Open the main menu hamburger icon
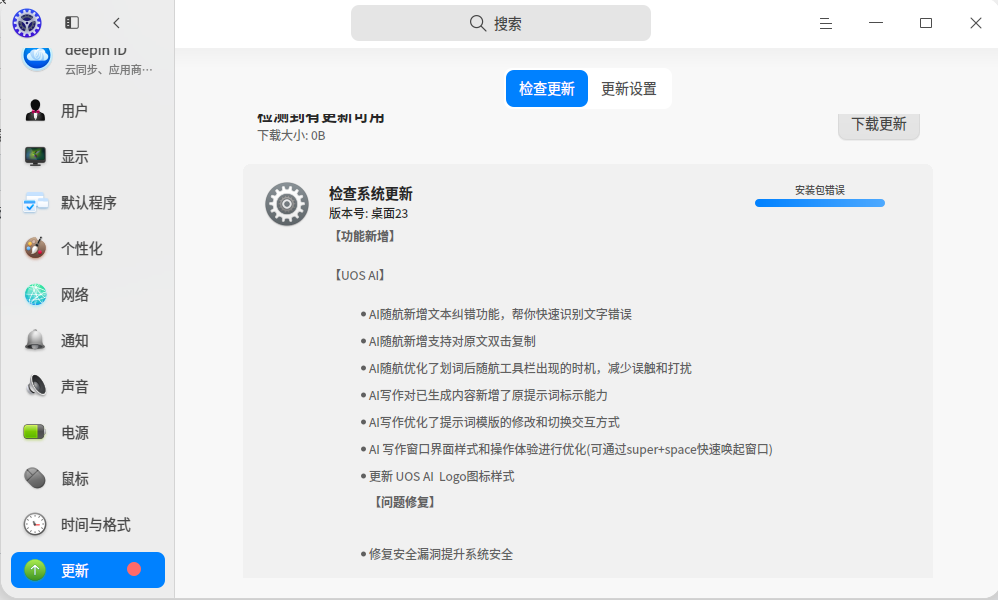This screenshot has height=600, width=998. pyautogui.click(x=826, y=24)
